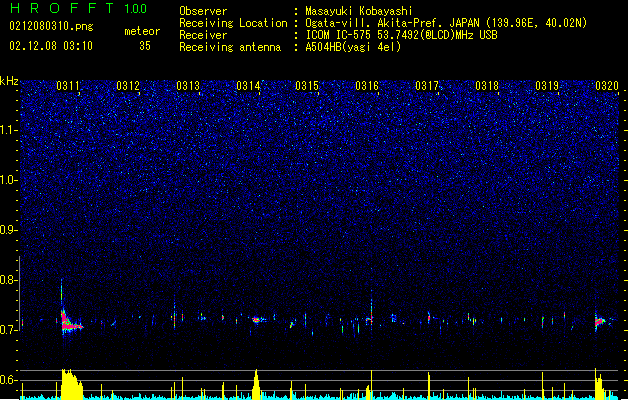629x400 pixels.
Task: Click the 0.6 kHz axis label
Action: (8, 380)
